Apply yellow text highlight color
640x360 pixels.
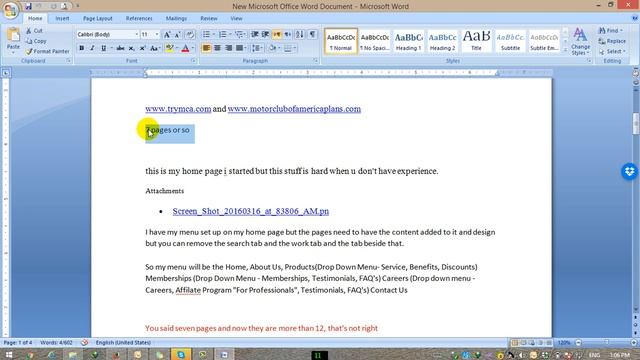[169, 48]
